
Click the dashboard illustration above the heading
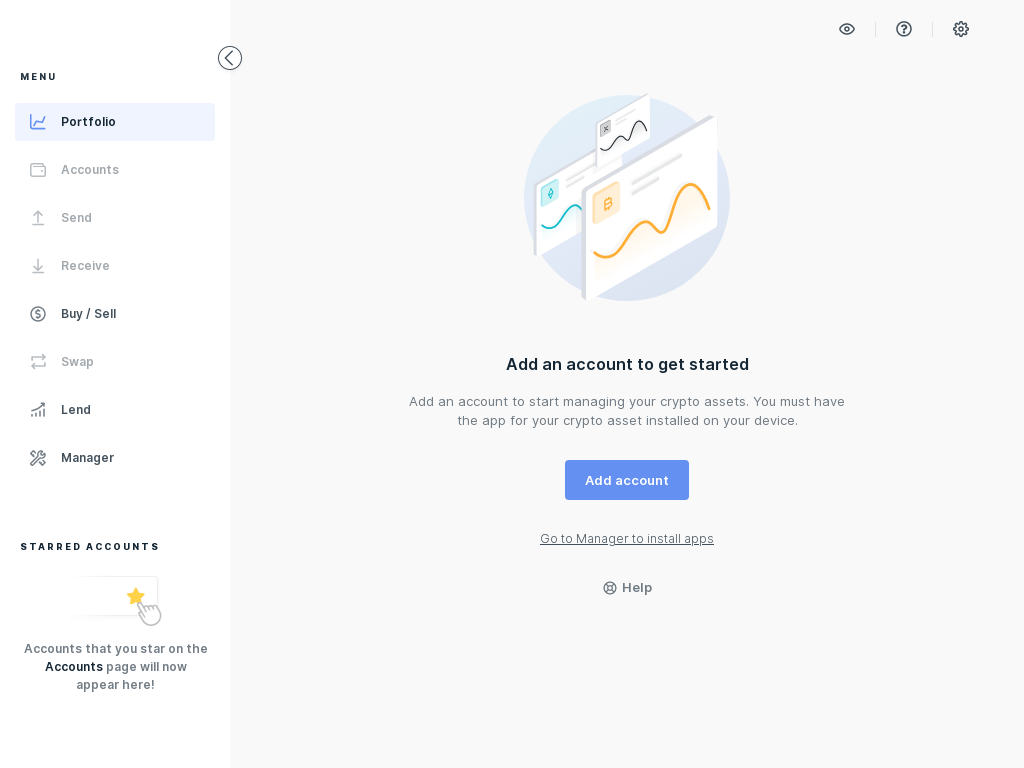627,198
